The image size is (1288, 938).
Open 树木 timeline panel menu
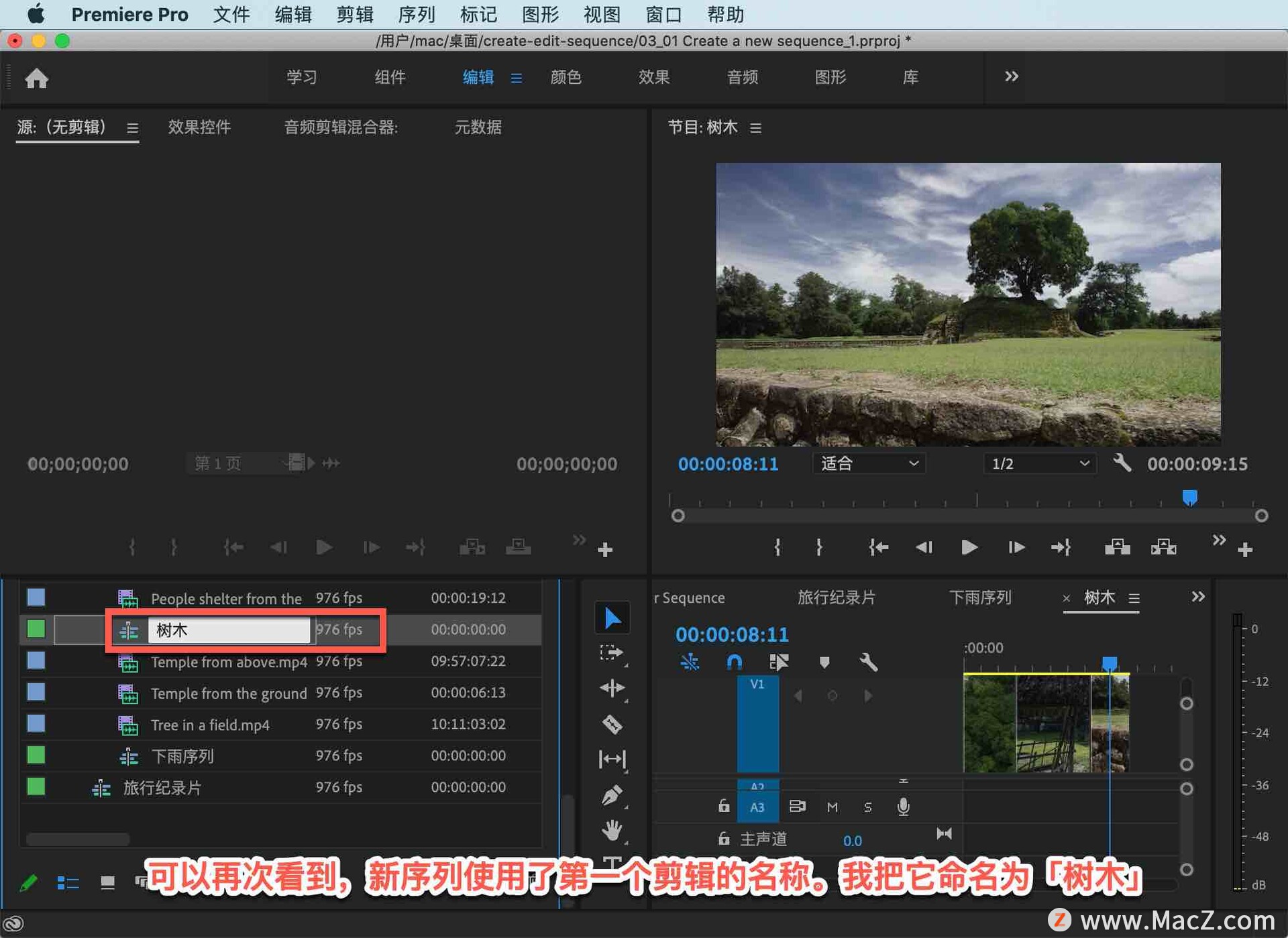pyautogui.click(x=1134, y=597)
